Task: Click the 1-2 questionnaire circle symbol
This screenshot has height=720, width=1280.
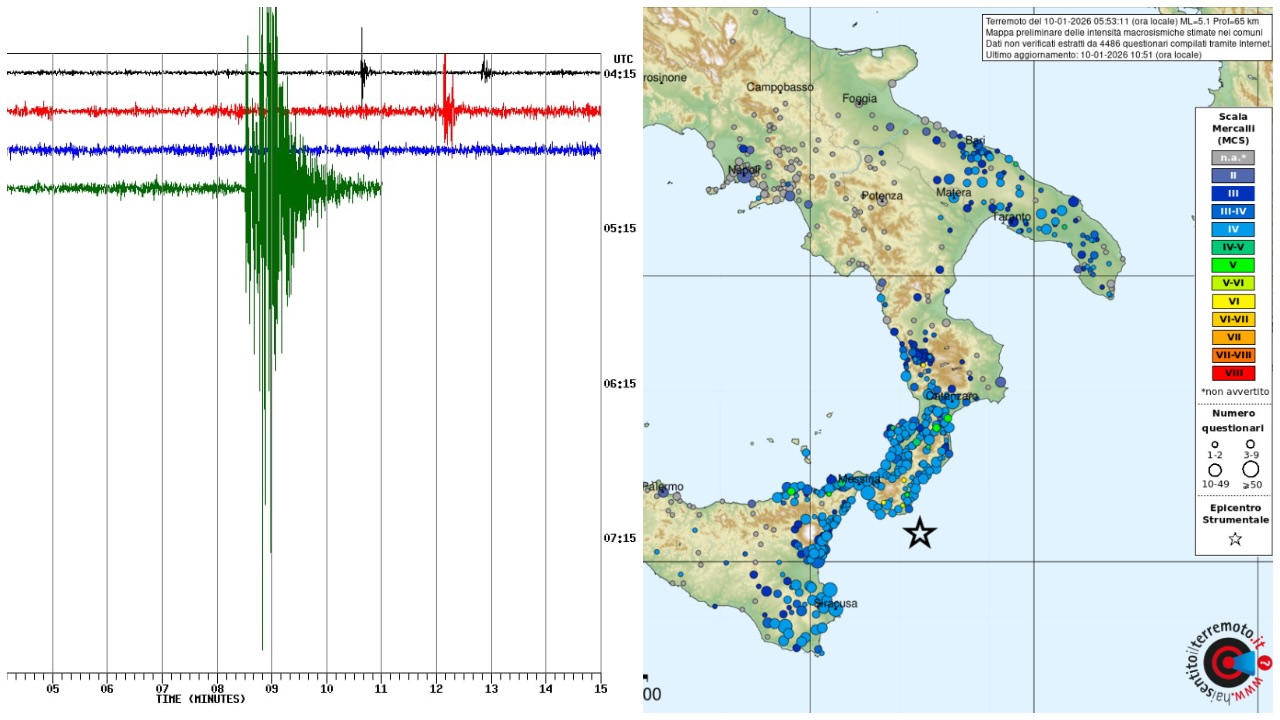Action: point(1215,444)
